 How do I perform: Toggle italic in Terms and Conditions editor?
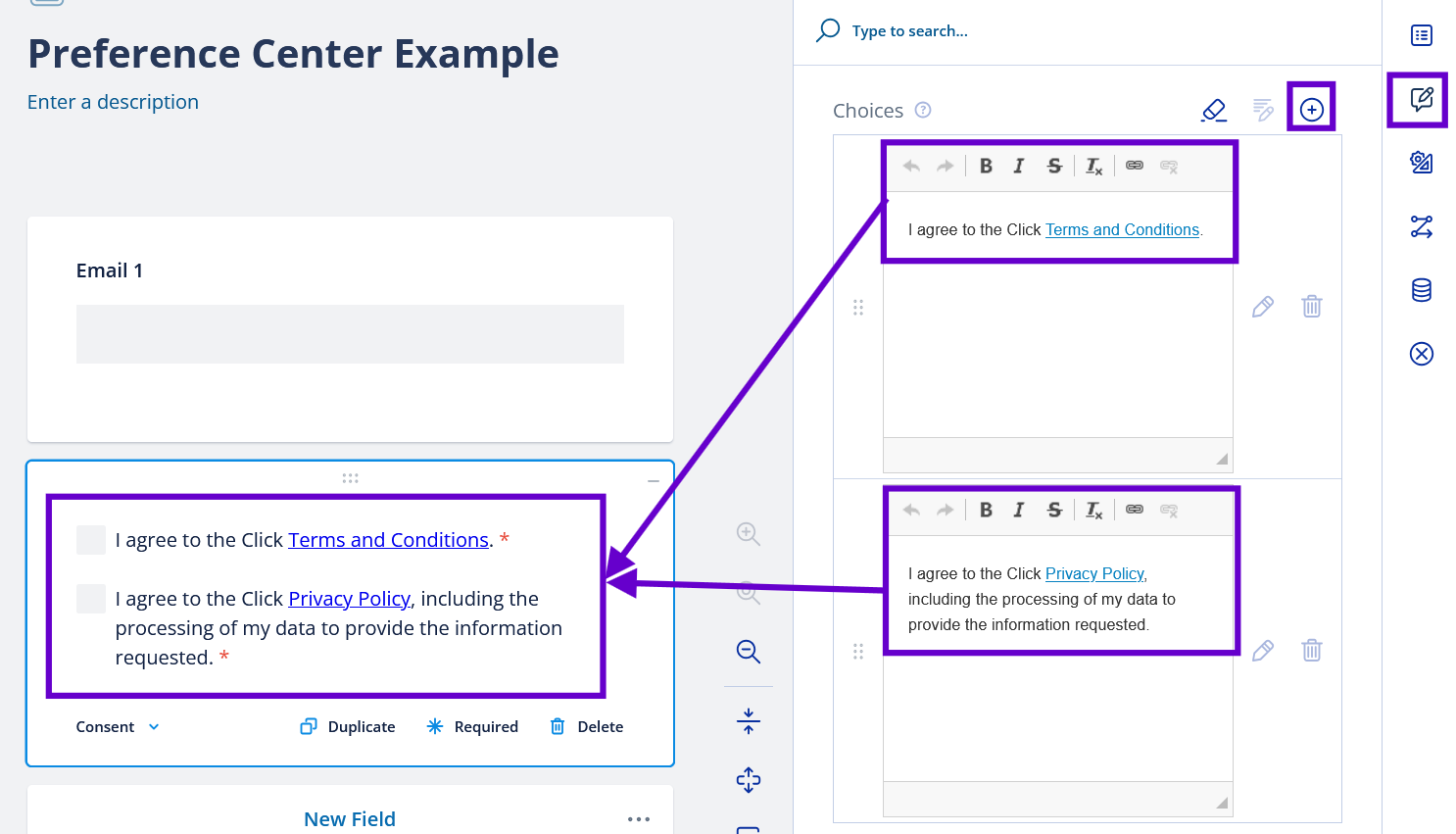point(1019,167)
